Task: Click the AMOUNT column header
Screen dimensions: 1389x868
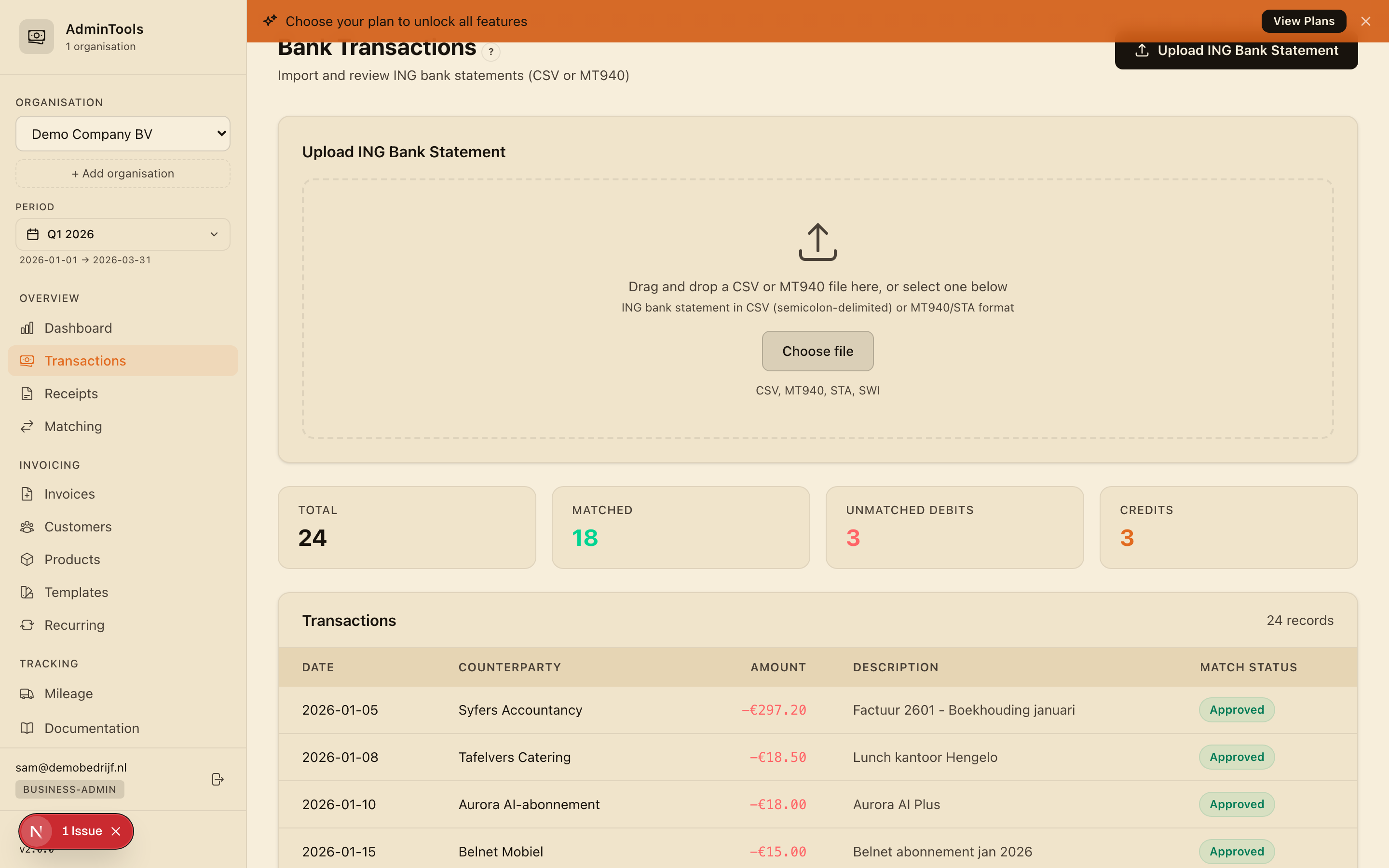Action: (778, 667)
